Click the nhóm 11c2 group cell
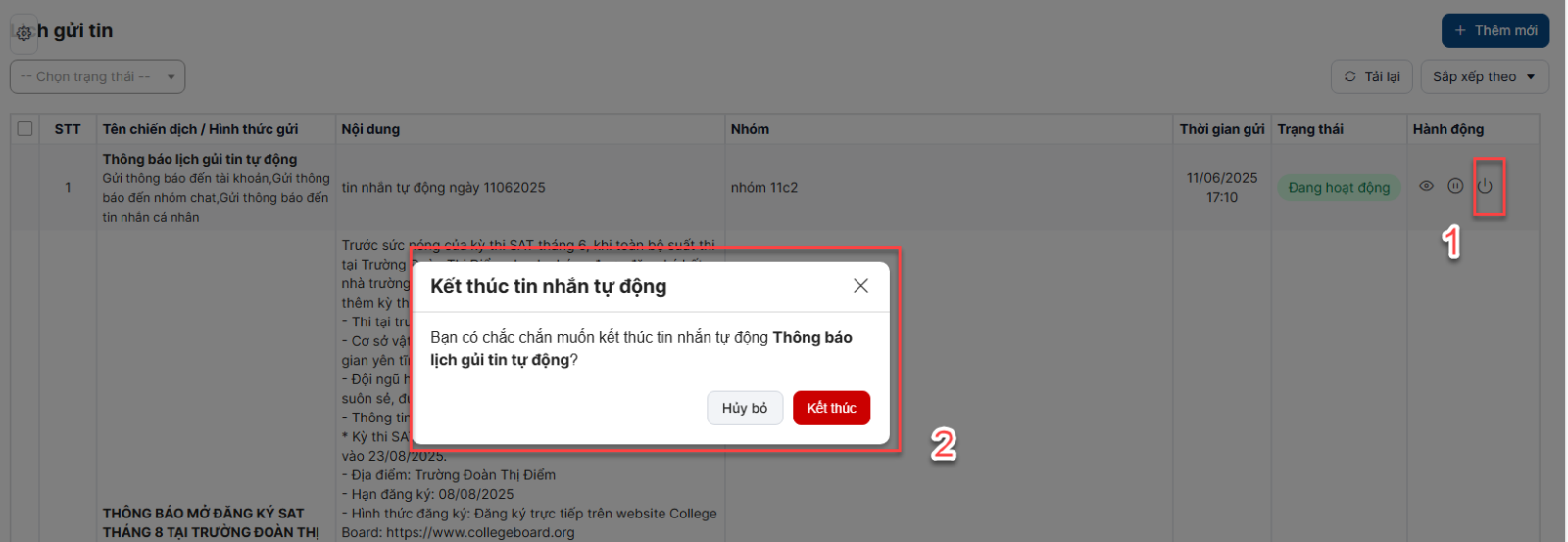The height and width of the screenshot is (542, 1568). click(764, 188)
